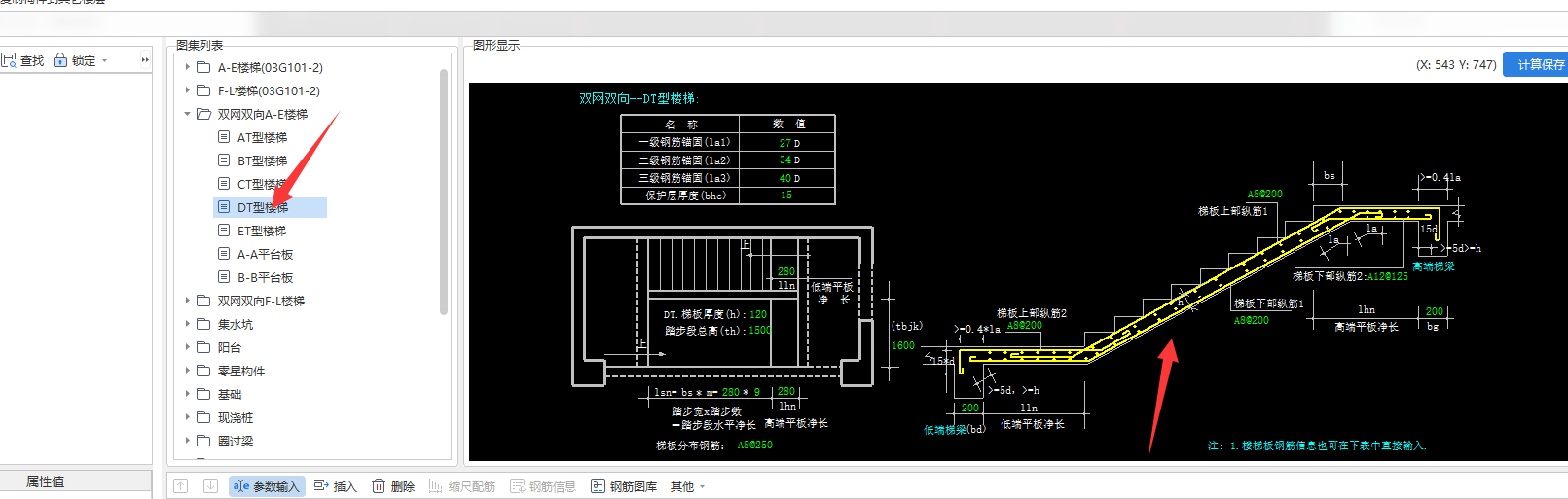The height and width of the screenshot is (499, 1568).
Task: Edit the 梯板下部纵筋2 value A12@125
Action: coord(1387,276)
